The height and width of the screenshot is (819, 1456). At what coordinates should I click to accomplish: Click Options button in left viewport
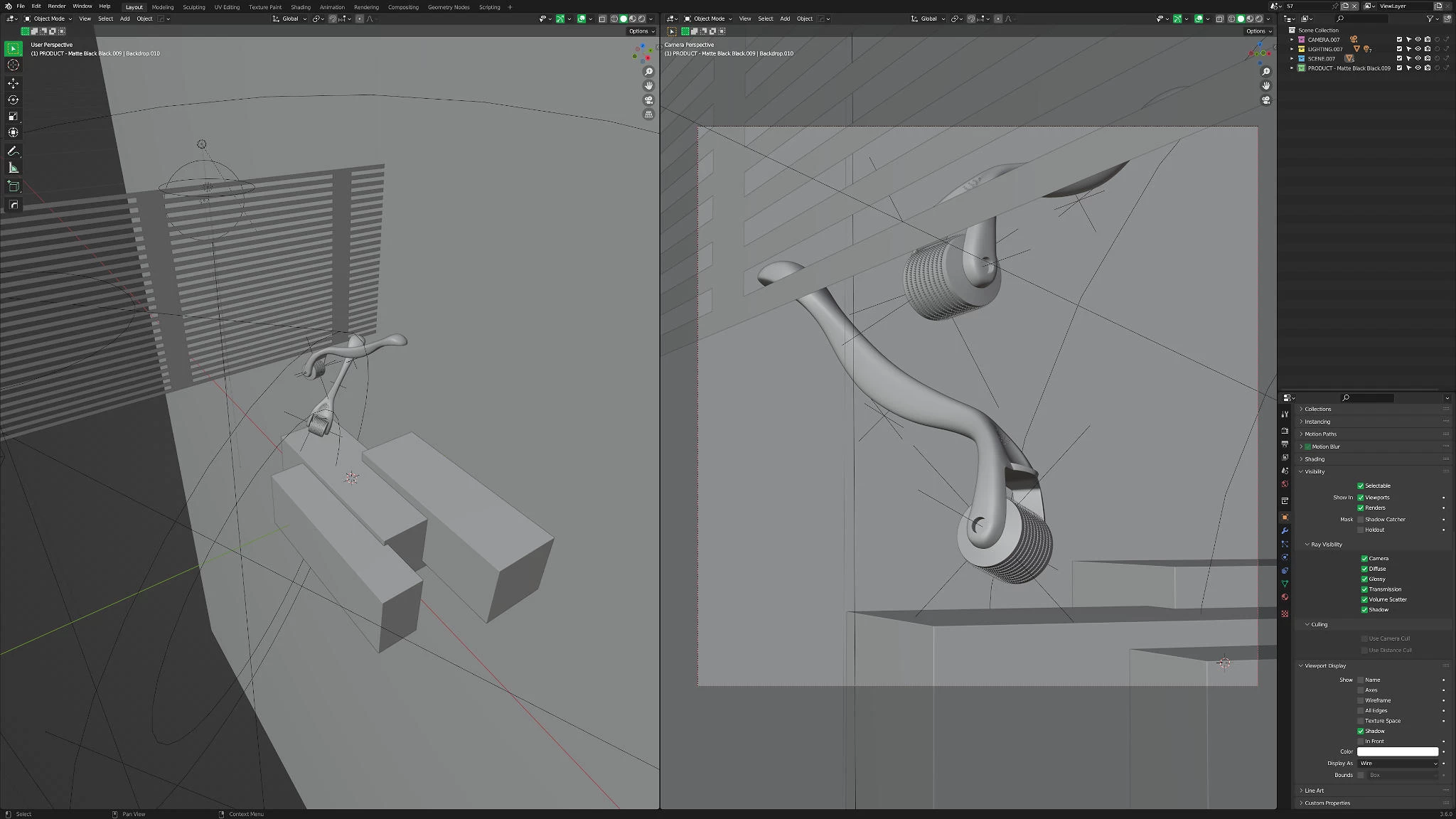pyautogui.click(x=640, y=31)
